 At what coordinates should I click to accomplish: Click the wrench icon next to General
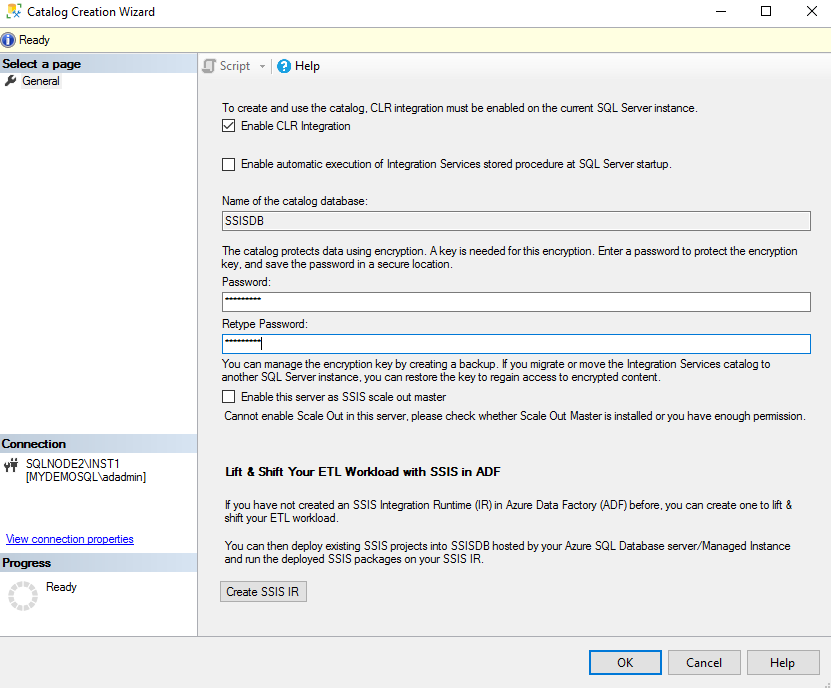pyautogui.click(x=11, y=81)
